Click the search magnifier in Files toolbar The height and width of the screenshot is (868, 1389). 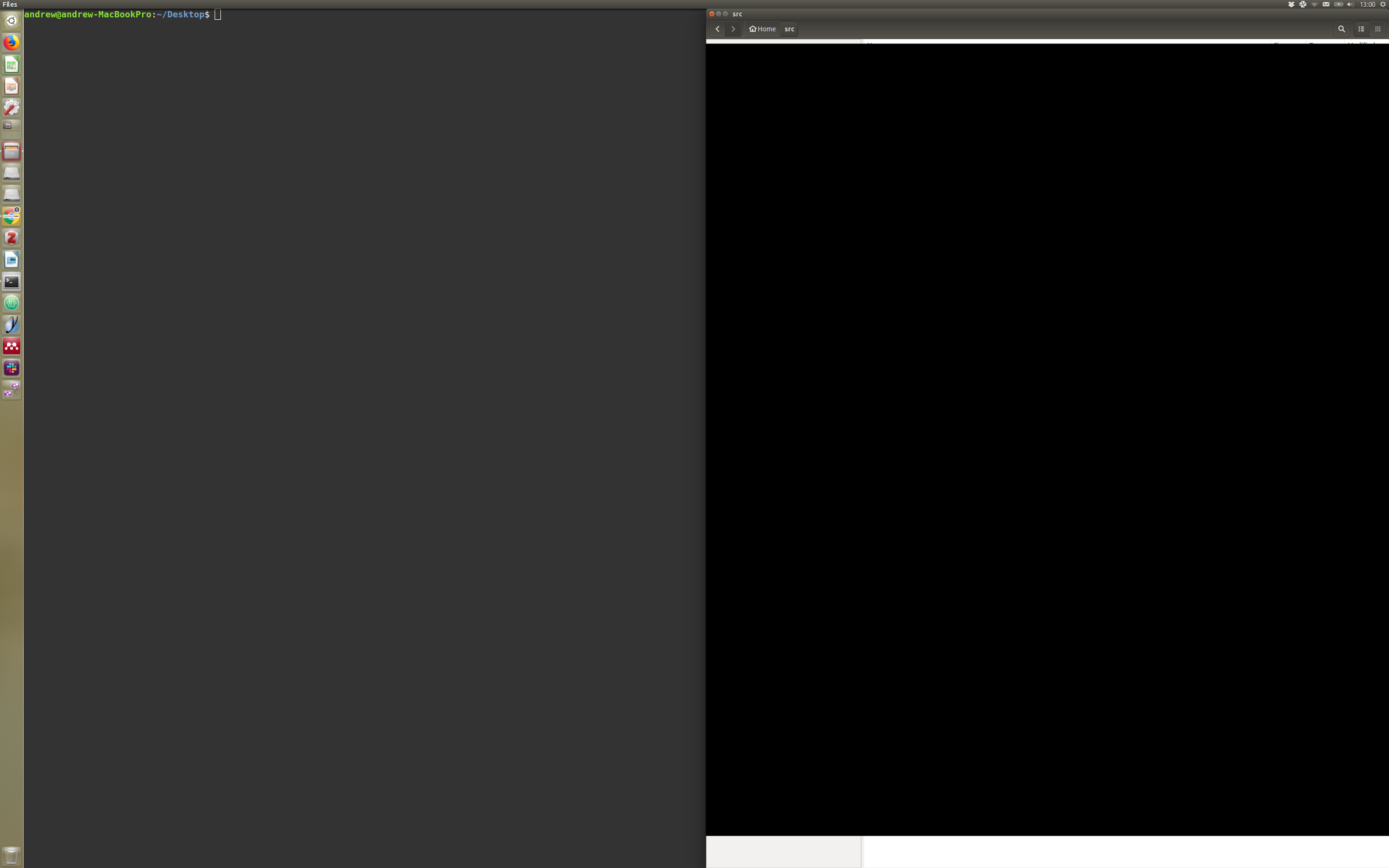click(x=1341, y=29)
